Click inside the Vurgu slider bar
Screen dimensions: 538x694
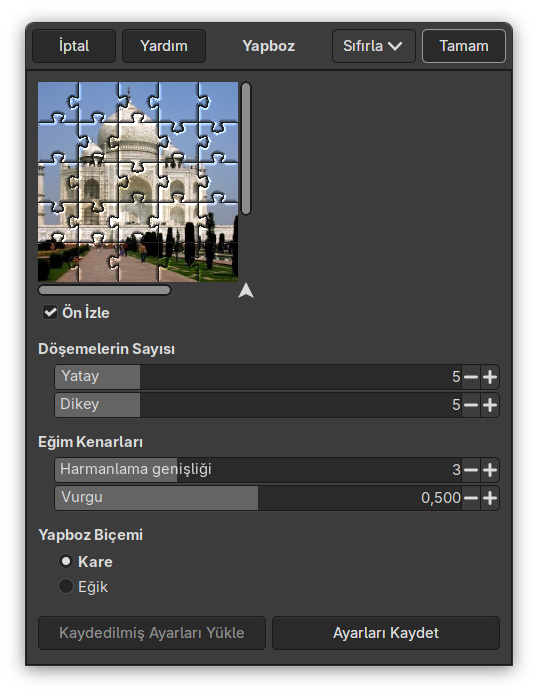coord(258,498)
